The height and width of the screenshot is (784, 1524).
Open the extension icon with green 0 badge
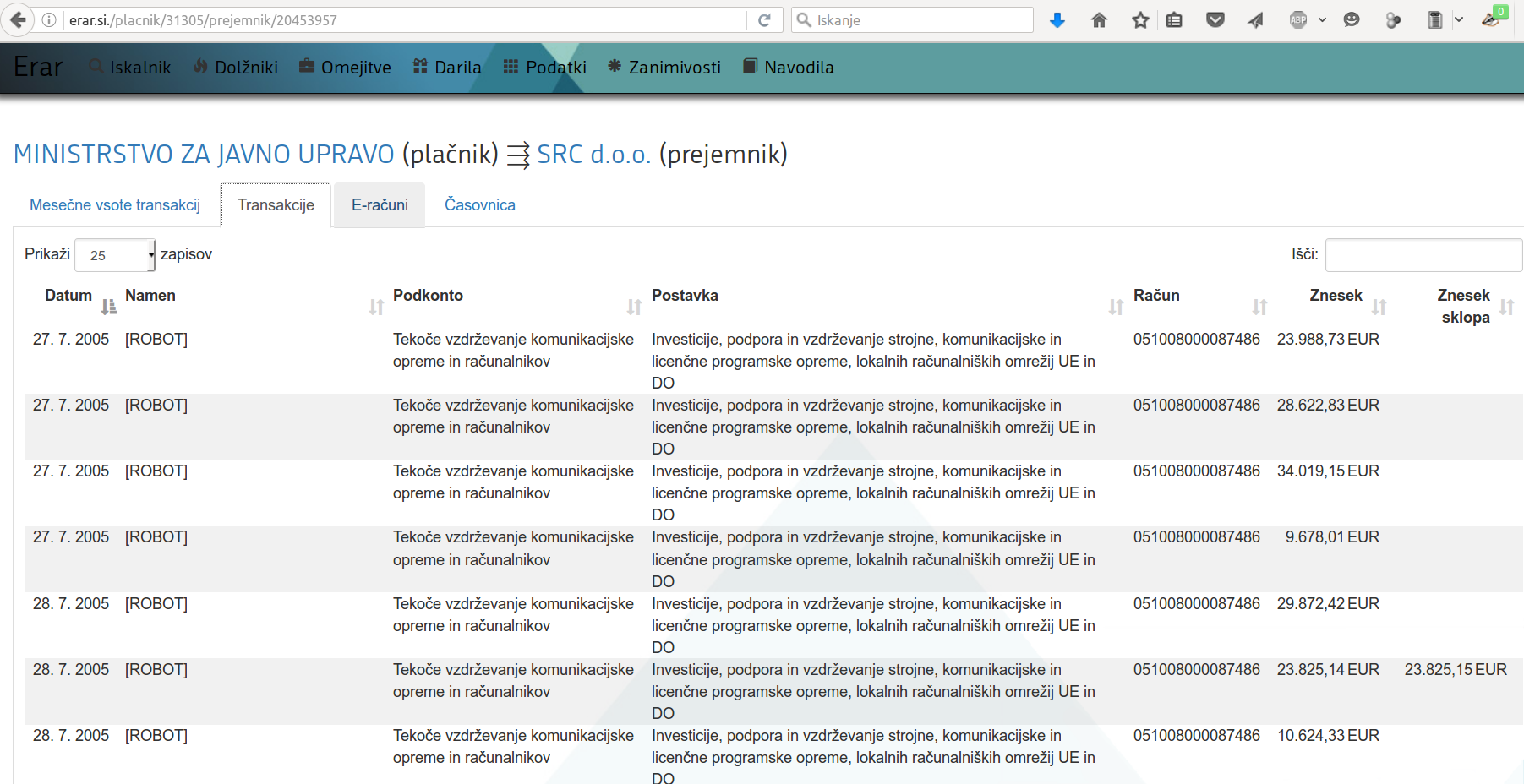point(1494,17)
